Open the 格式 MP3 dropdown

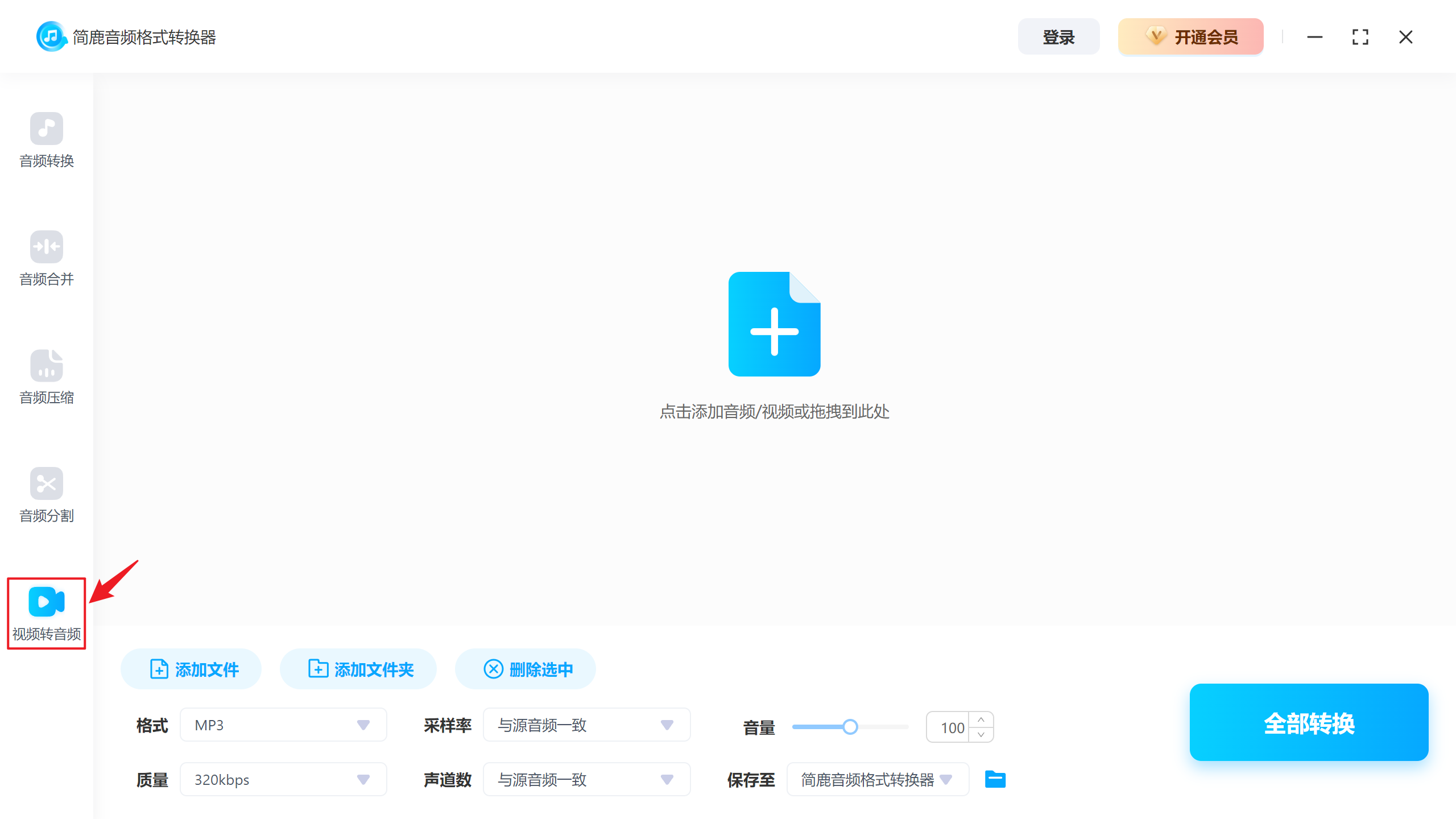click(x=283, y=725)
